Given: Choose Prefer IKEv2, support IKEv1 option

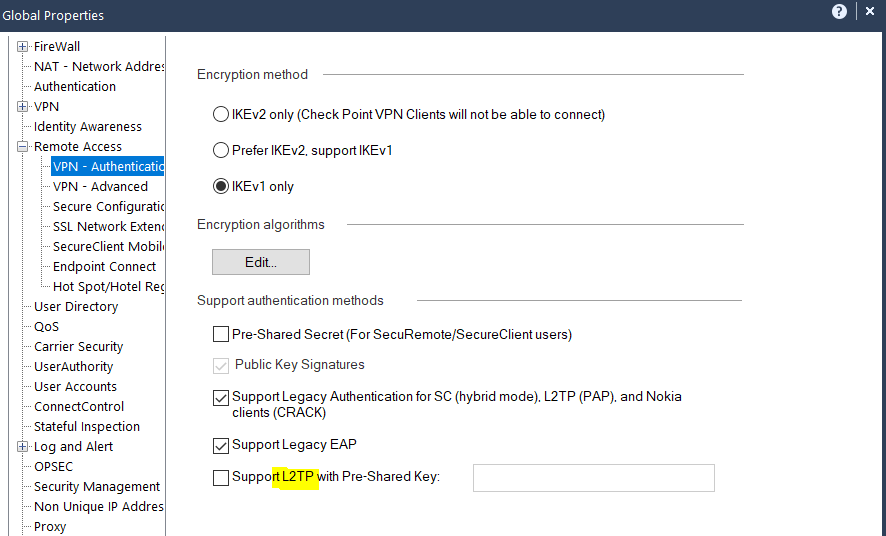Looking at the screenshot, I should 220,150.
